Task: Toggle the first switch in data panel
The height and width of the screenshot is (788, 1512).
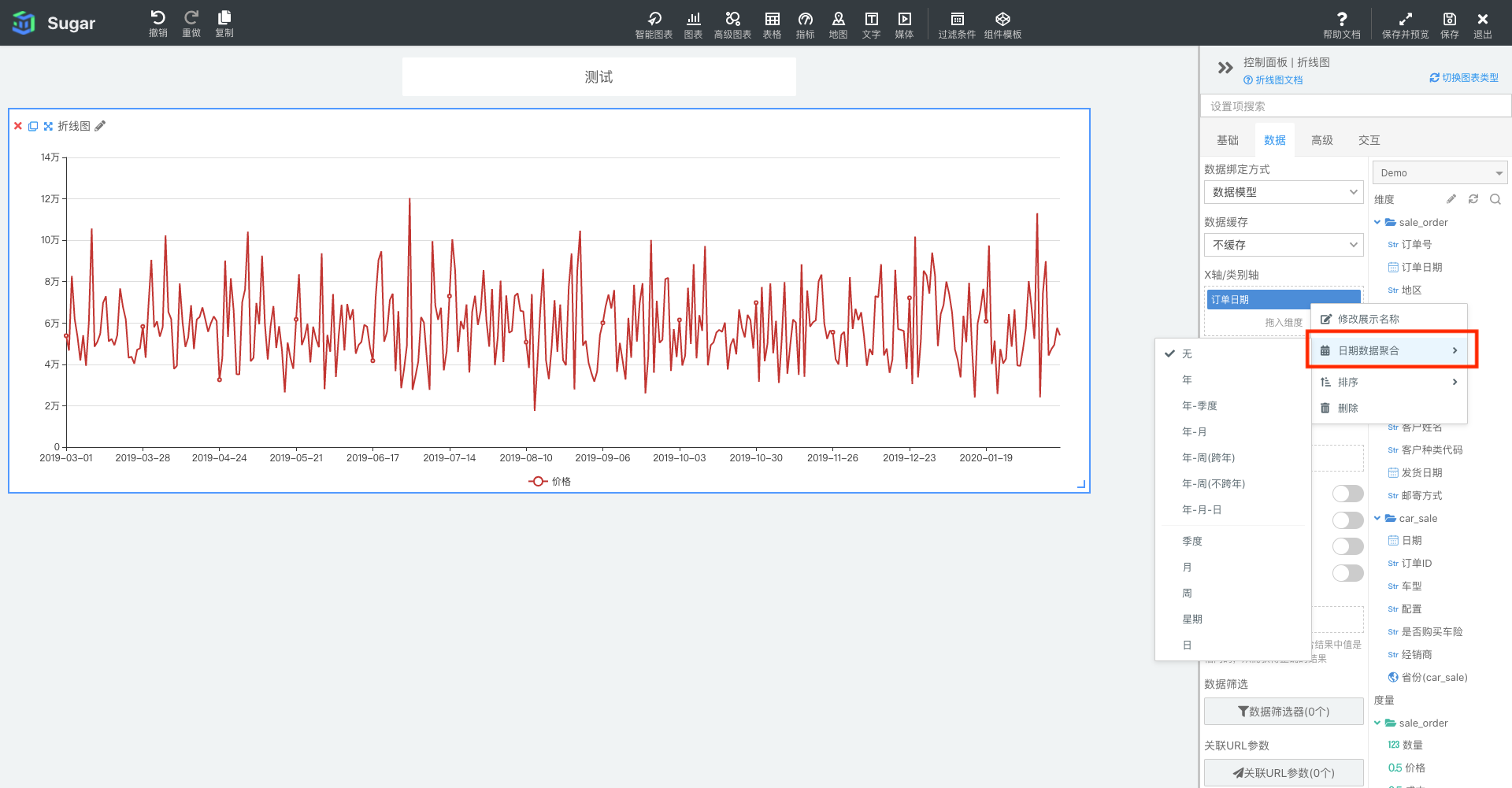Action: pos(1347,494)
